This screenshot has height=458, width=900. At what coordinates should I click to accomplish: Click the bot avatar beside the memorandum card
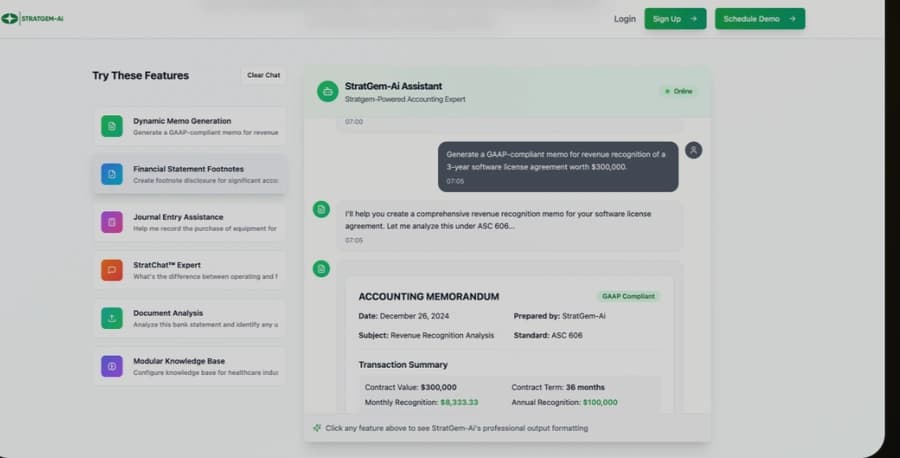(321, 269)
